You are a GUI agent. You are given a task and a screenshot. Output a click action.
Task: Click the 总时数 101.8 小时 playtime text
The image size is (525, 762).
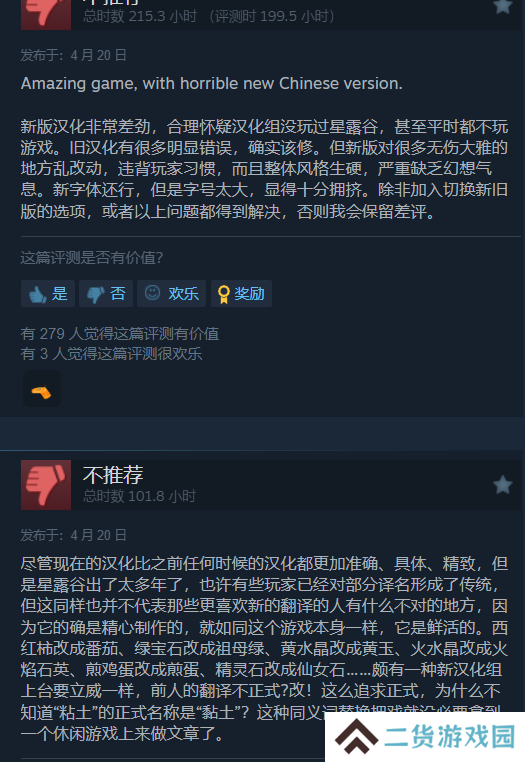tap(139, 496)
